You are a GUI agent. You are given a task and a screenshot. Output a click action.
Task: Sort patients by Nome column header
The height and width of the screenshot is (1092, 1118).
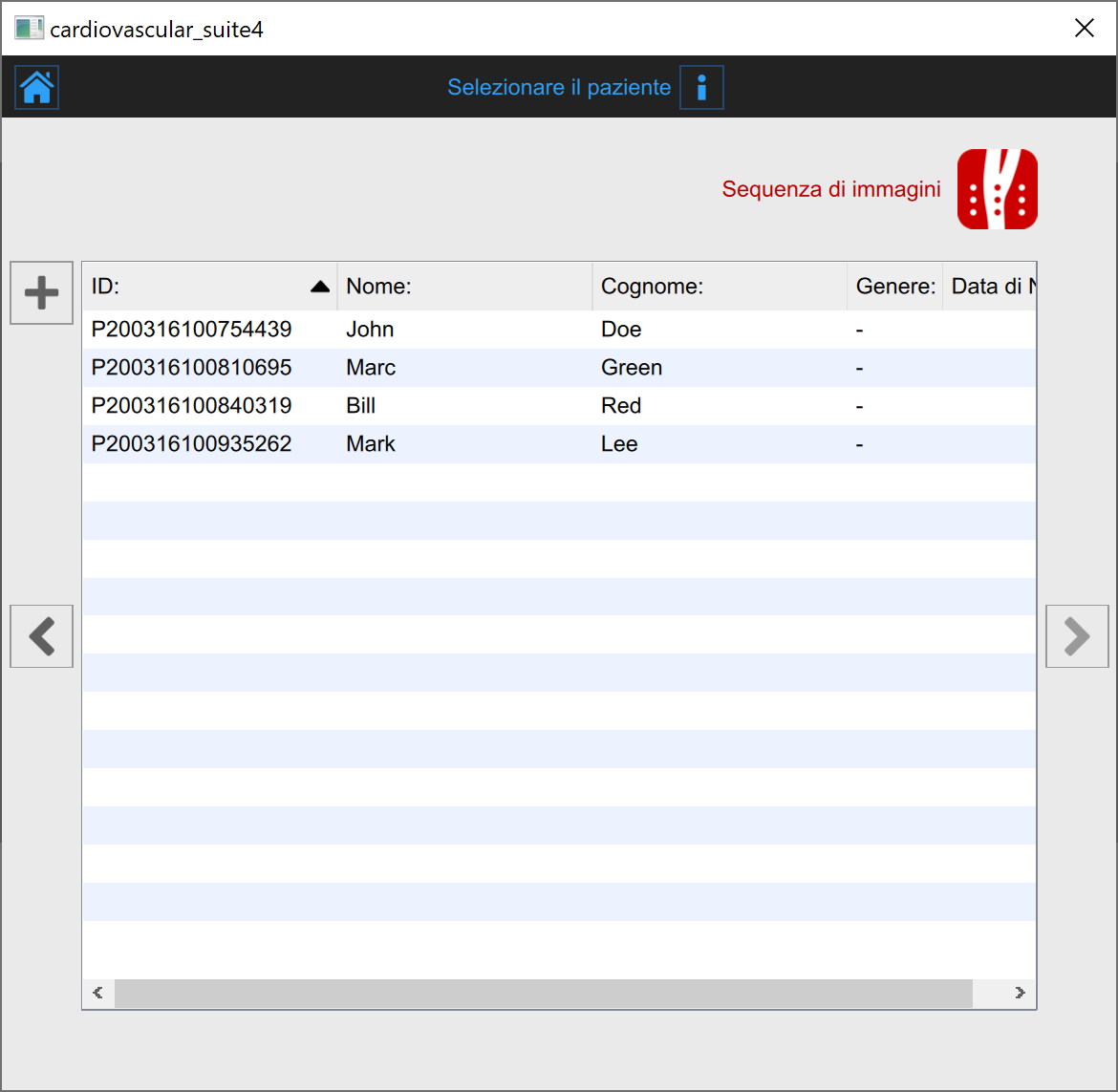464,287
